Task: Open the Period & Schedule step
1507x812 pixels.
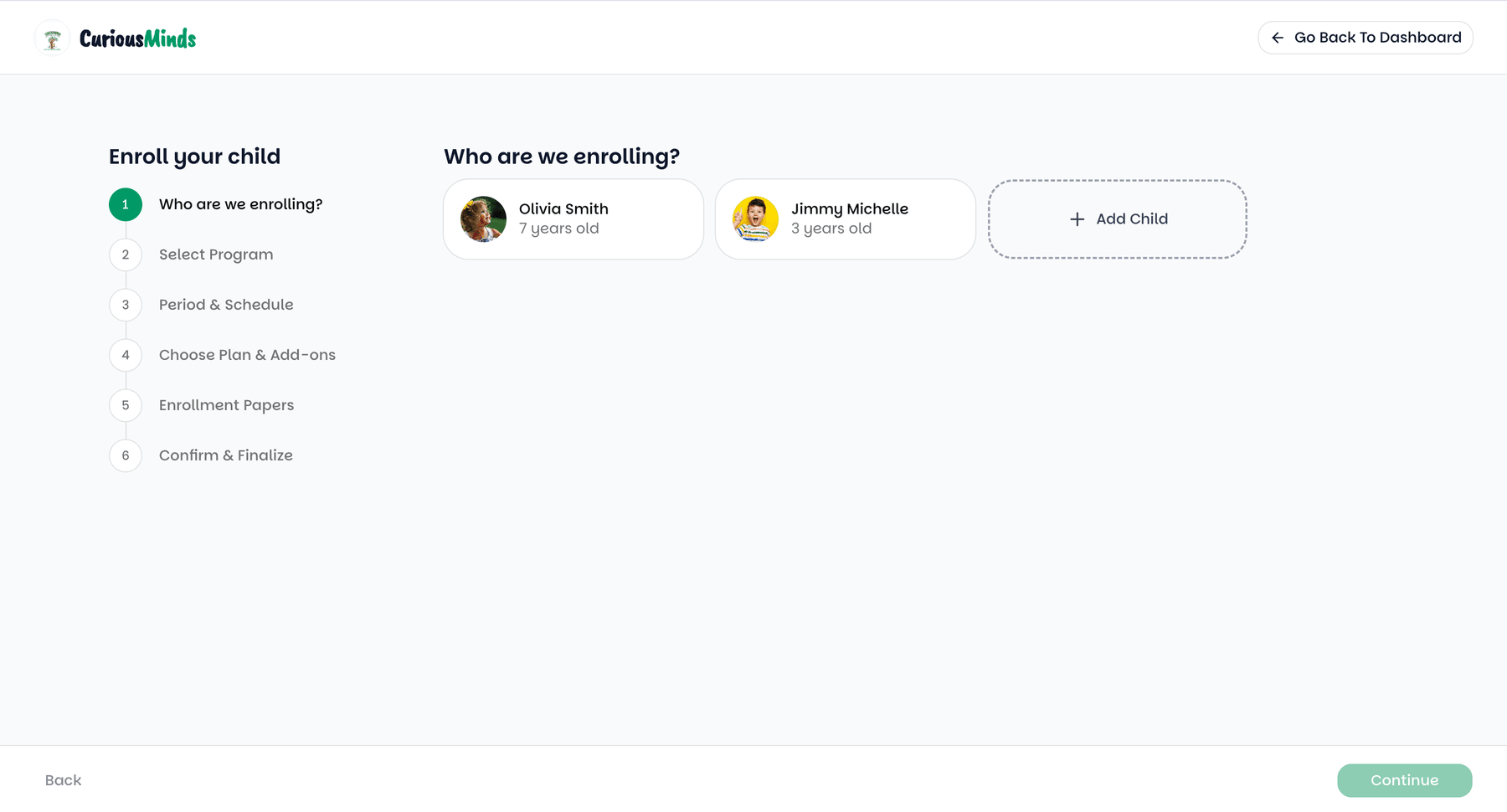Action: pos(226,305)
